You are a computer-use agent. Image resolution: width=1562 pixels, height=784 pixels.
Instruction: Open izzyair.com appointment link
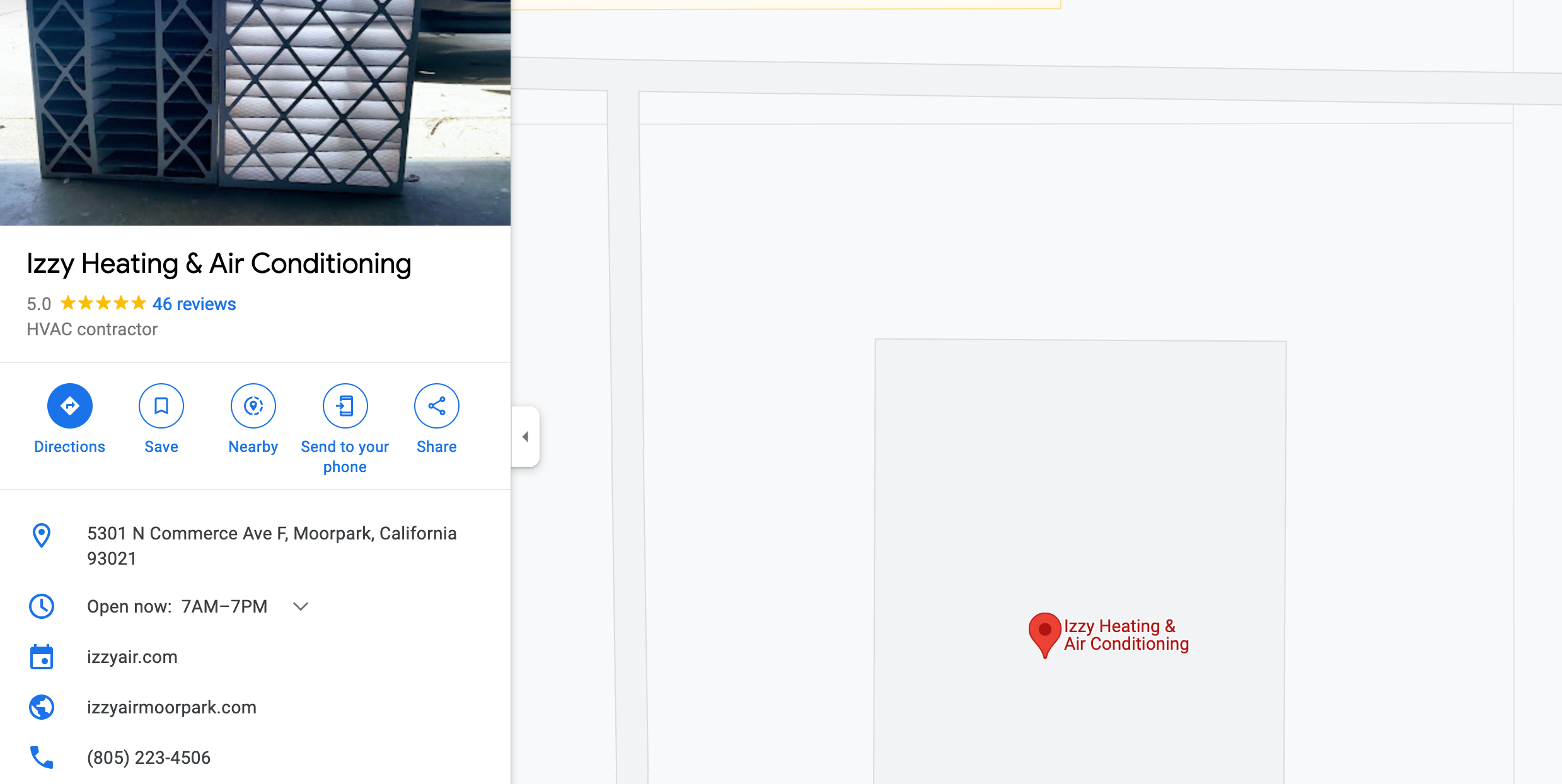(x=132, y=657)
